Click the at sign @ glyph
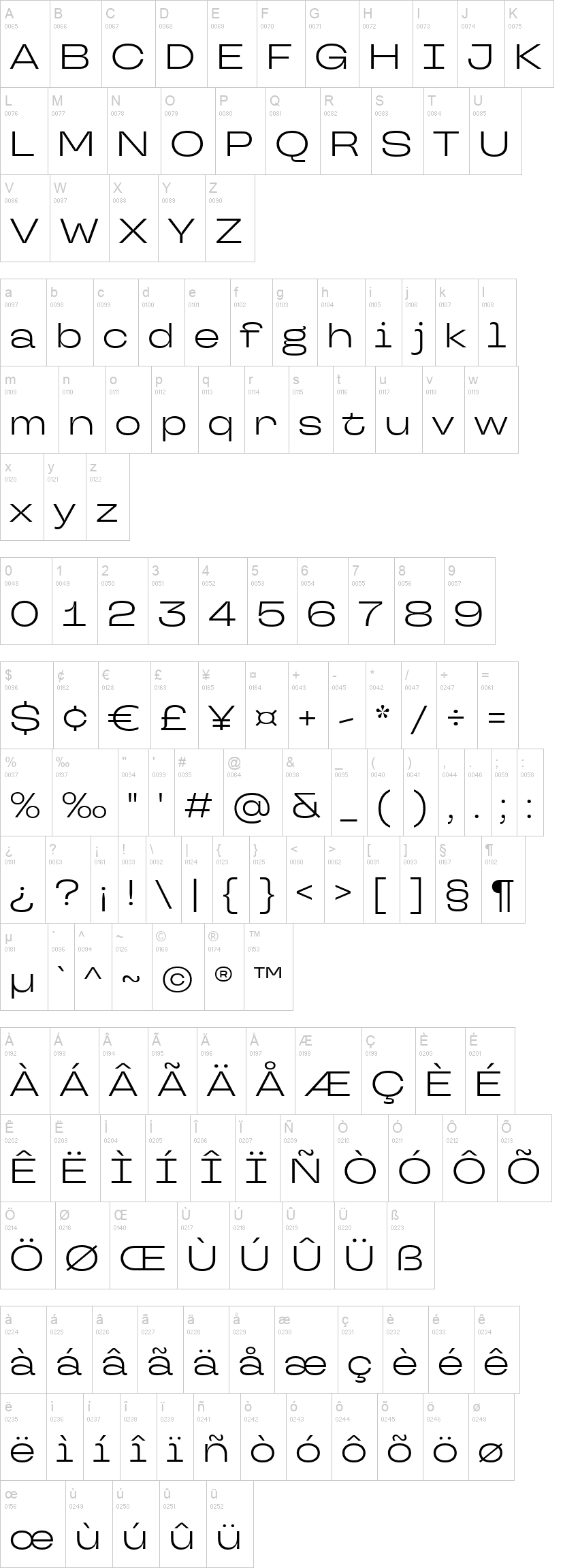Image resolution: width=563 pixels, height=1568 pixels. (x=252, y=807)
